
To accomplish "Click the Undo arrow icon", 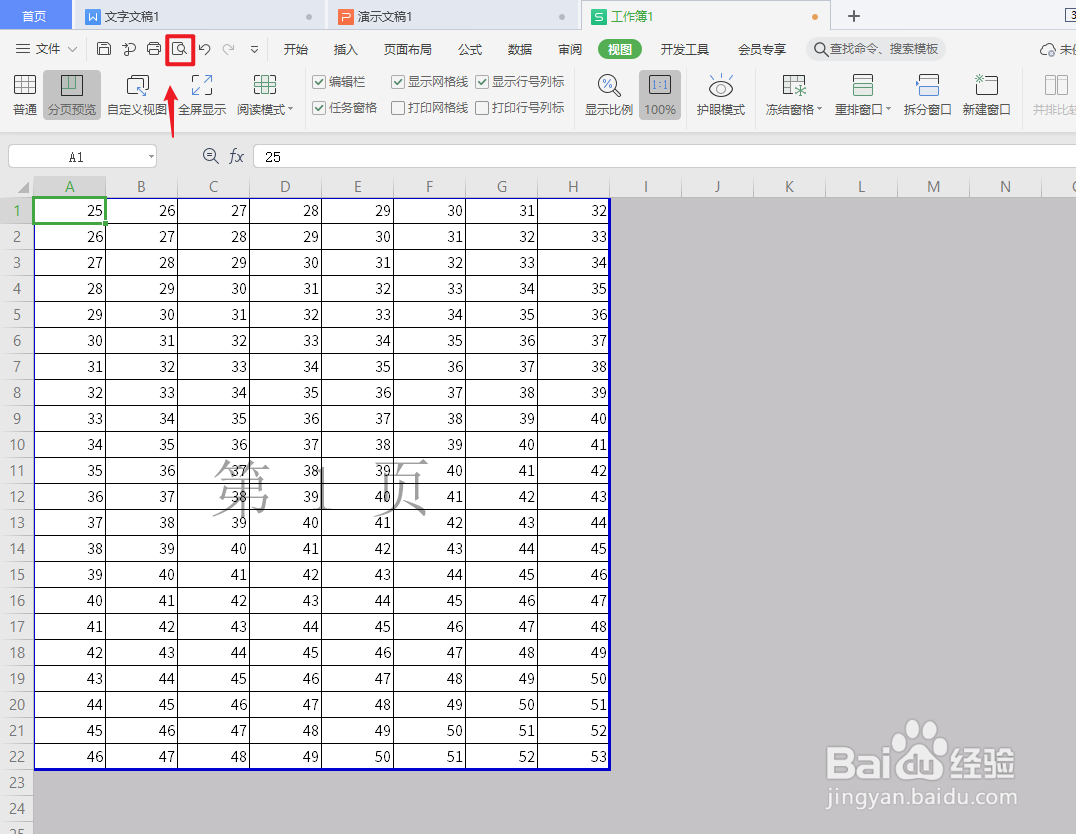I will coord(205,48).
